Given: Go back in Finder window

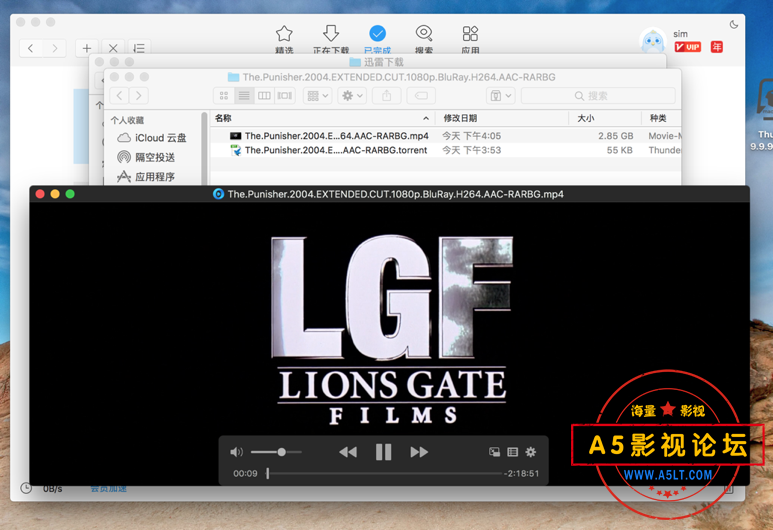Looking at the screenshot, I should [x=119, y=96].
